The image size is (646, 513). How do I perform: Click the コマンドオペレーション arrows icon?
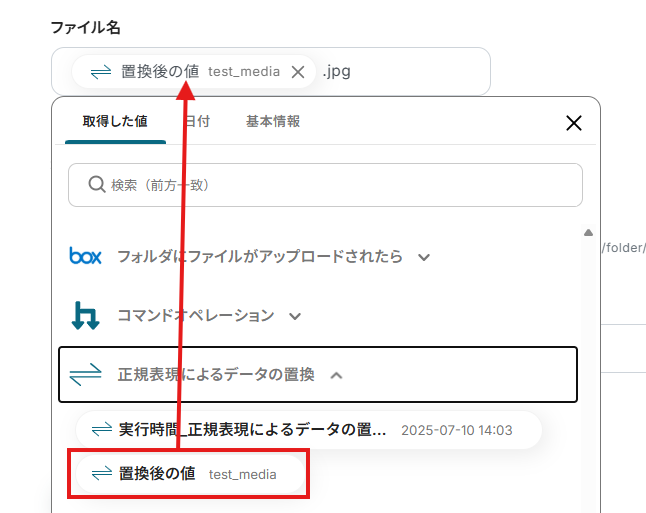coord(85,316)
